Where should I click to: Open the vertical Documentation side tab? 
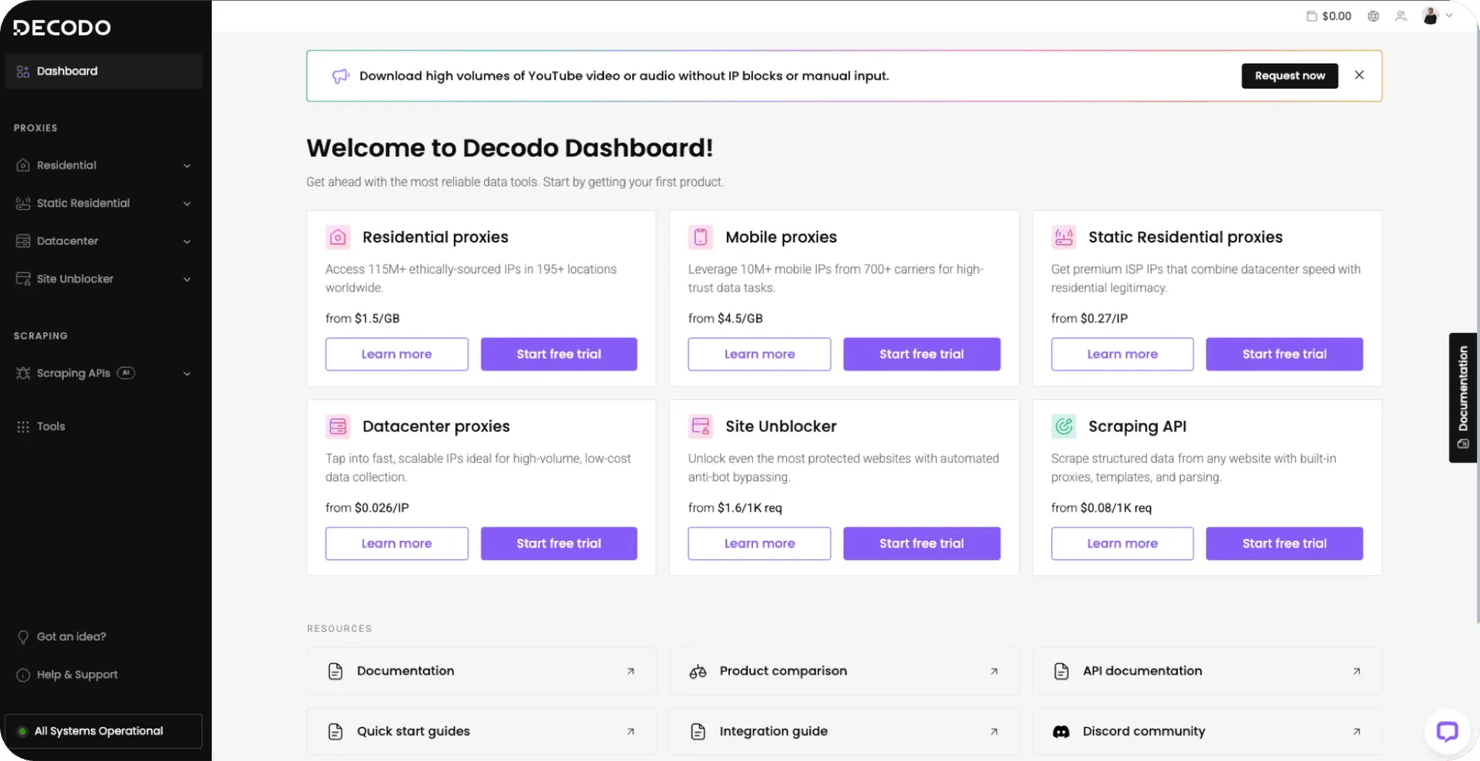point(1463,397)
